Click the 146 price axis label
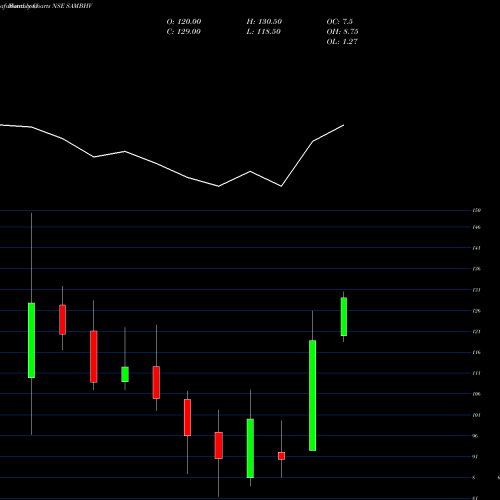The image size is (500, 500). point(476,227)
